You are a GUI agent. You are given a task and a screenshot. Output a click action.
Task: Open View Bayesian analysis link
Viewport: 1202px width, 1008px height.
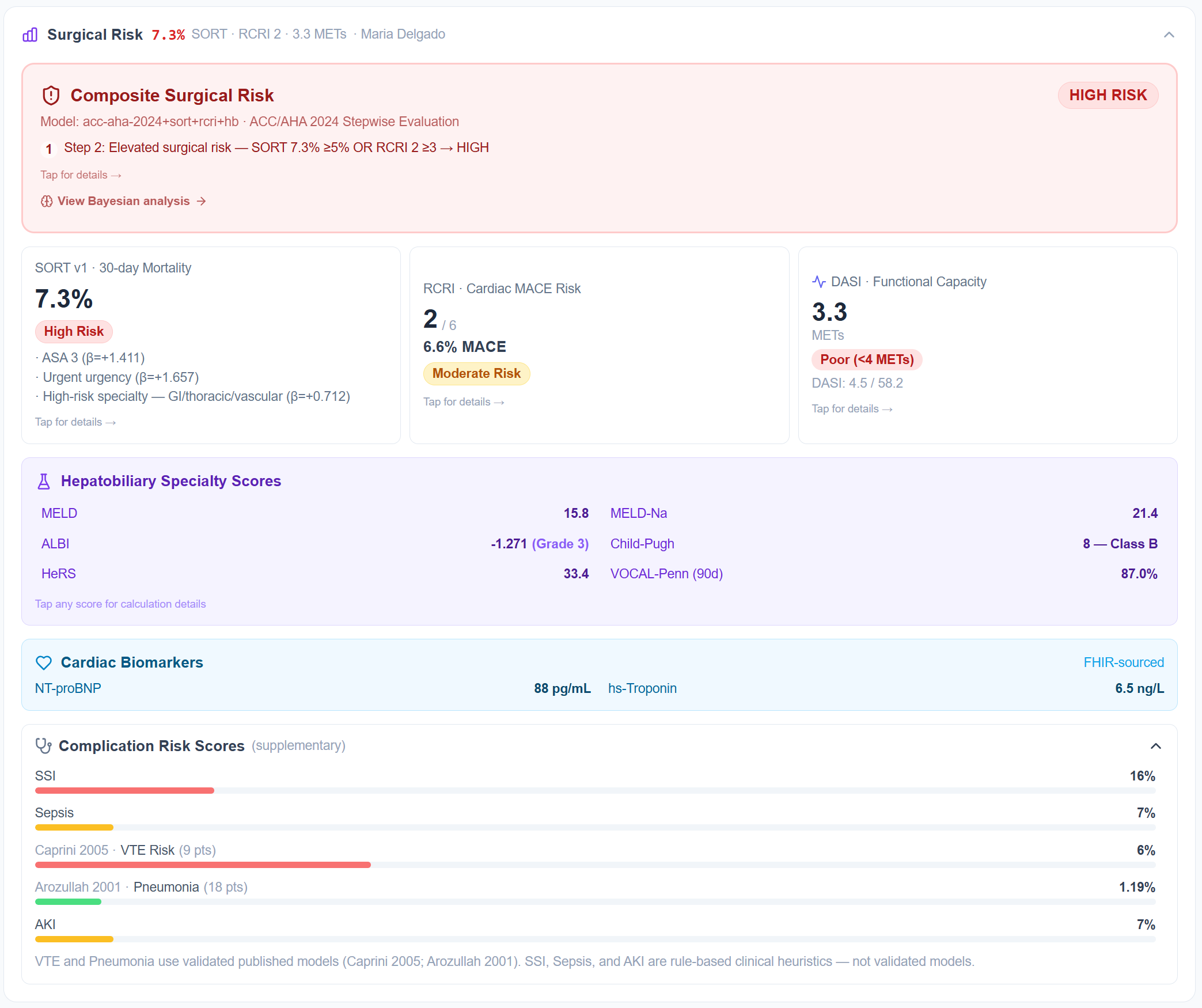tap(123, 201)
